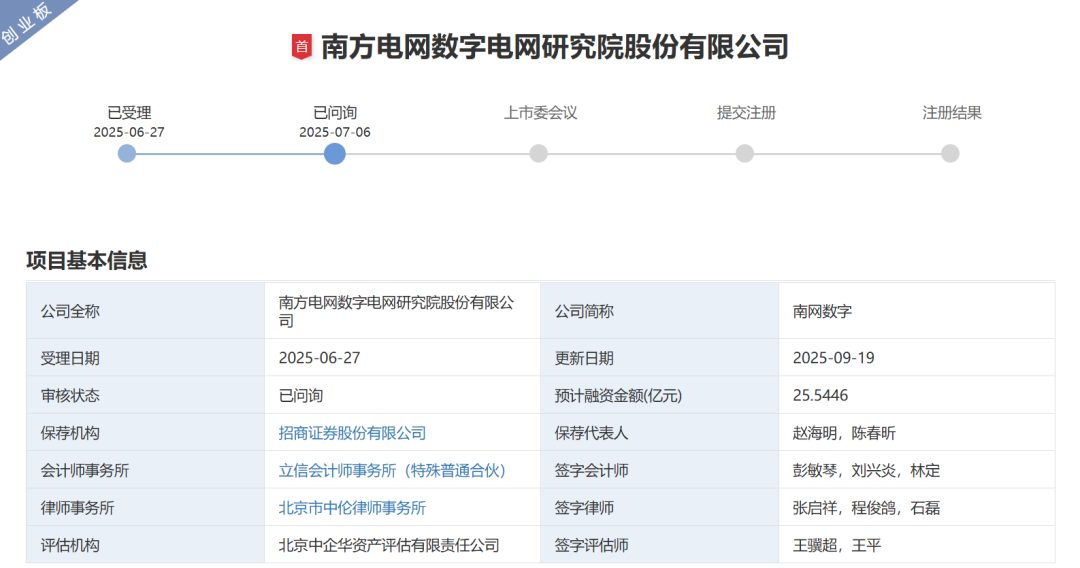Click the red 首 badge icon
The image size is (1080, 568).
click(x=302, y=47)
